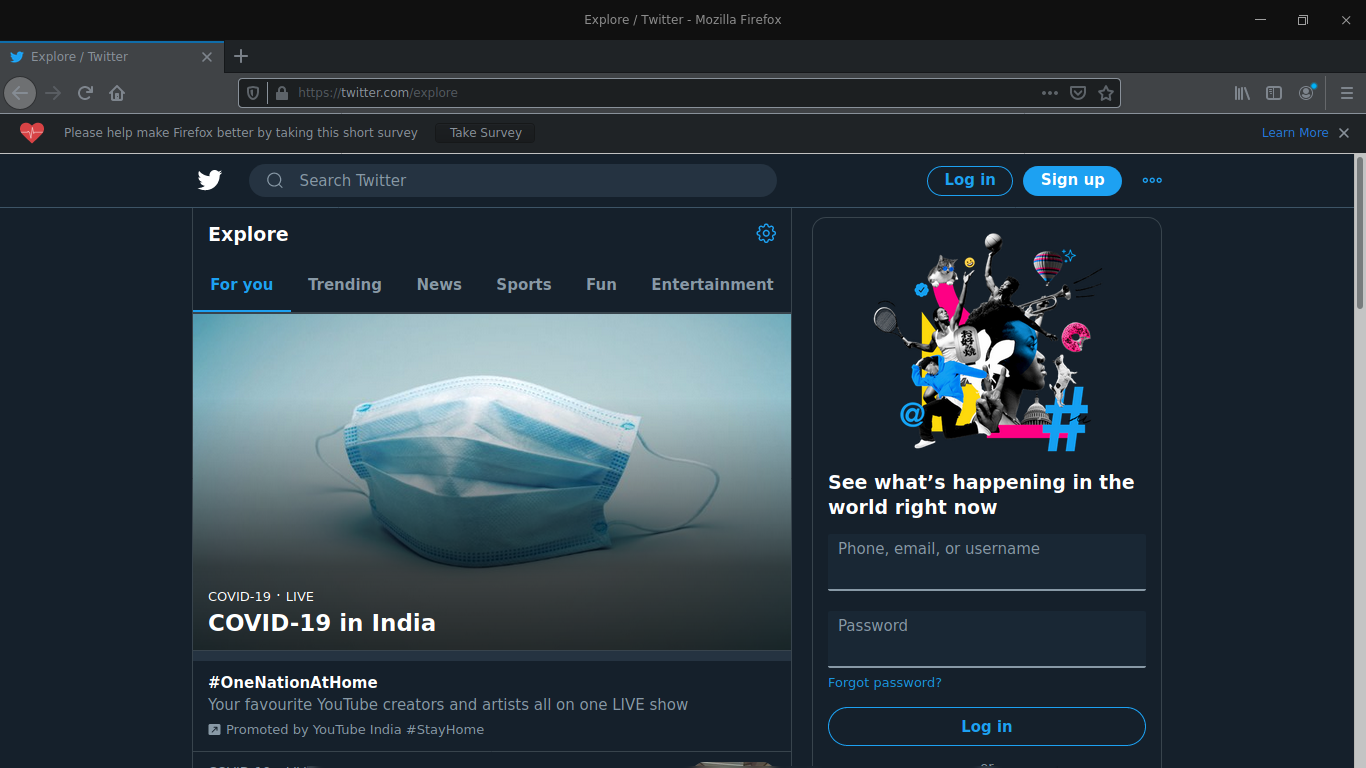Click into Search Twitter field
1366x768 pixels.
click(513, 181)
